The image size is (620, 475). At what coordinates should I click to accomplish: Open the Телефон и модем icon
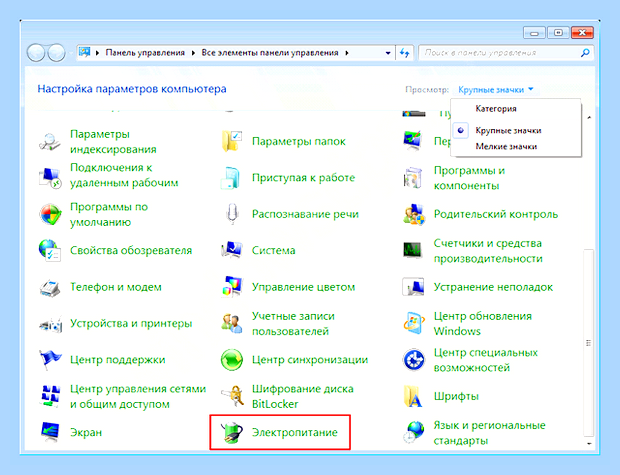(50, 287)
